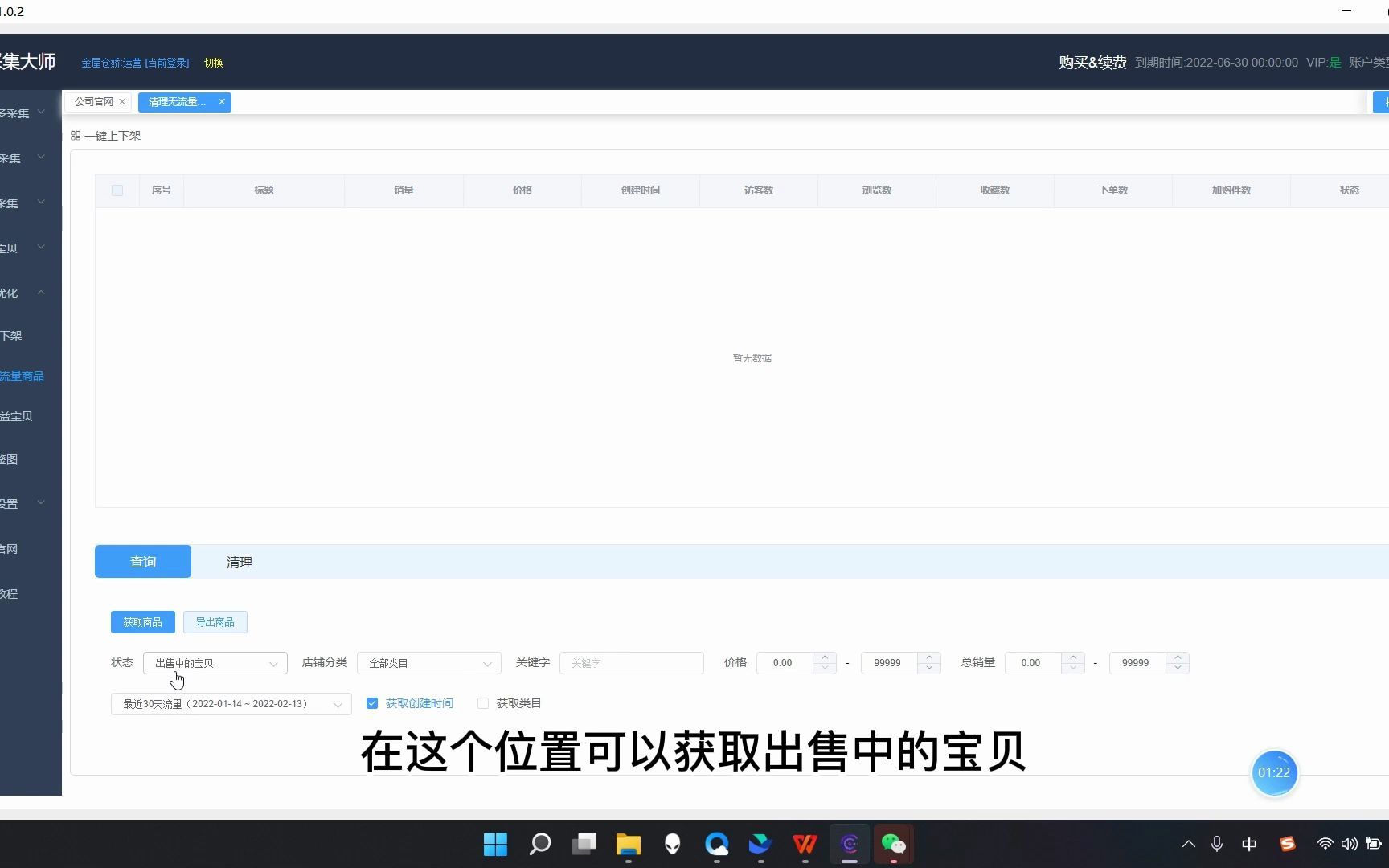Click the current login account link in header
The image size is (1389, 868).
click(135, 63)
